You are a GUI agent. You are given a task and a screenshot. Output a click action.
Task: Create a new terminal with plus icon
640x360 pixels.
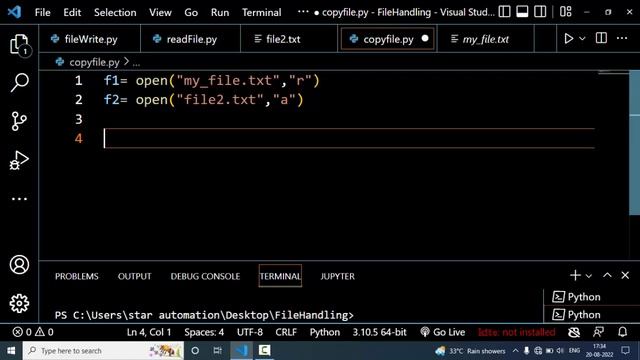click(x=575, y=276)
